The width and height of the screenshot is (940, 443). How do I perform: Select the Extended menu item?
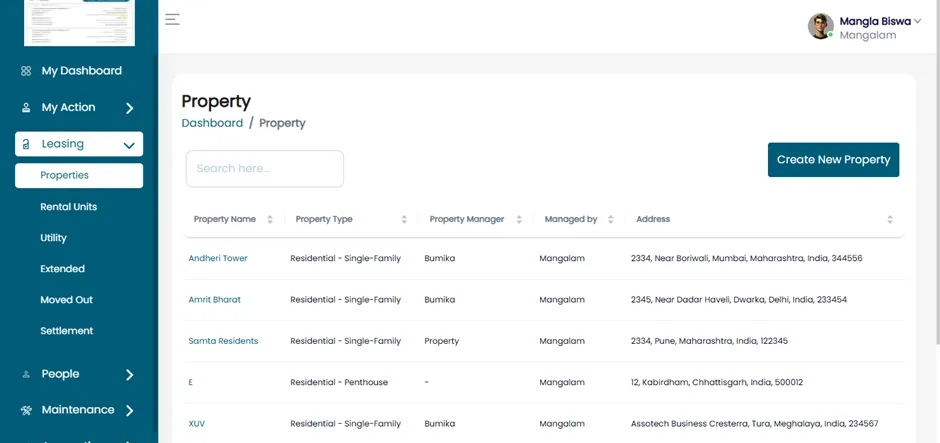(62, 269)
